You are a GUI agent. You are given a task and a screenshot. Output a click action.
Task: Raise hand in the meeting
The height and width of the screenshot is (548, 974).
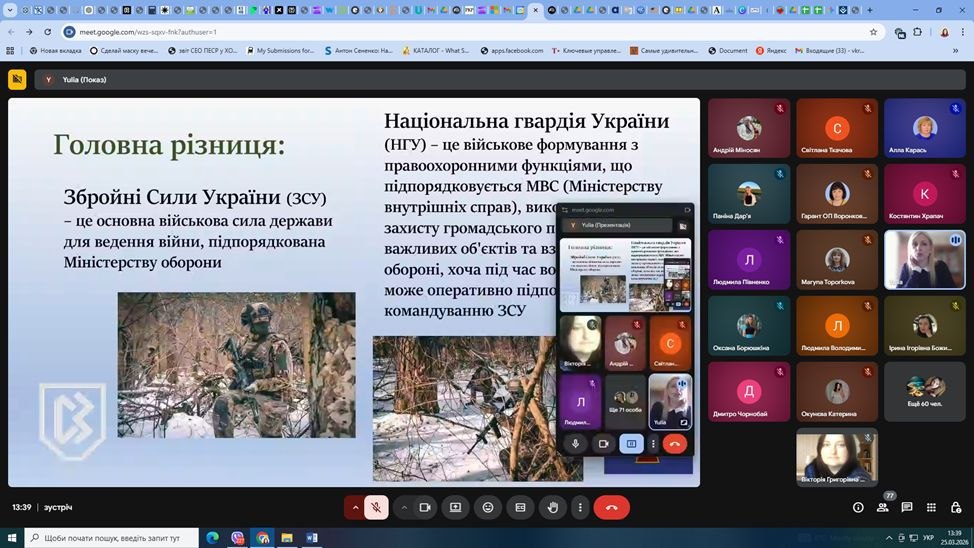552,507
